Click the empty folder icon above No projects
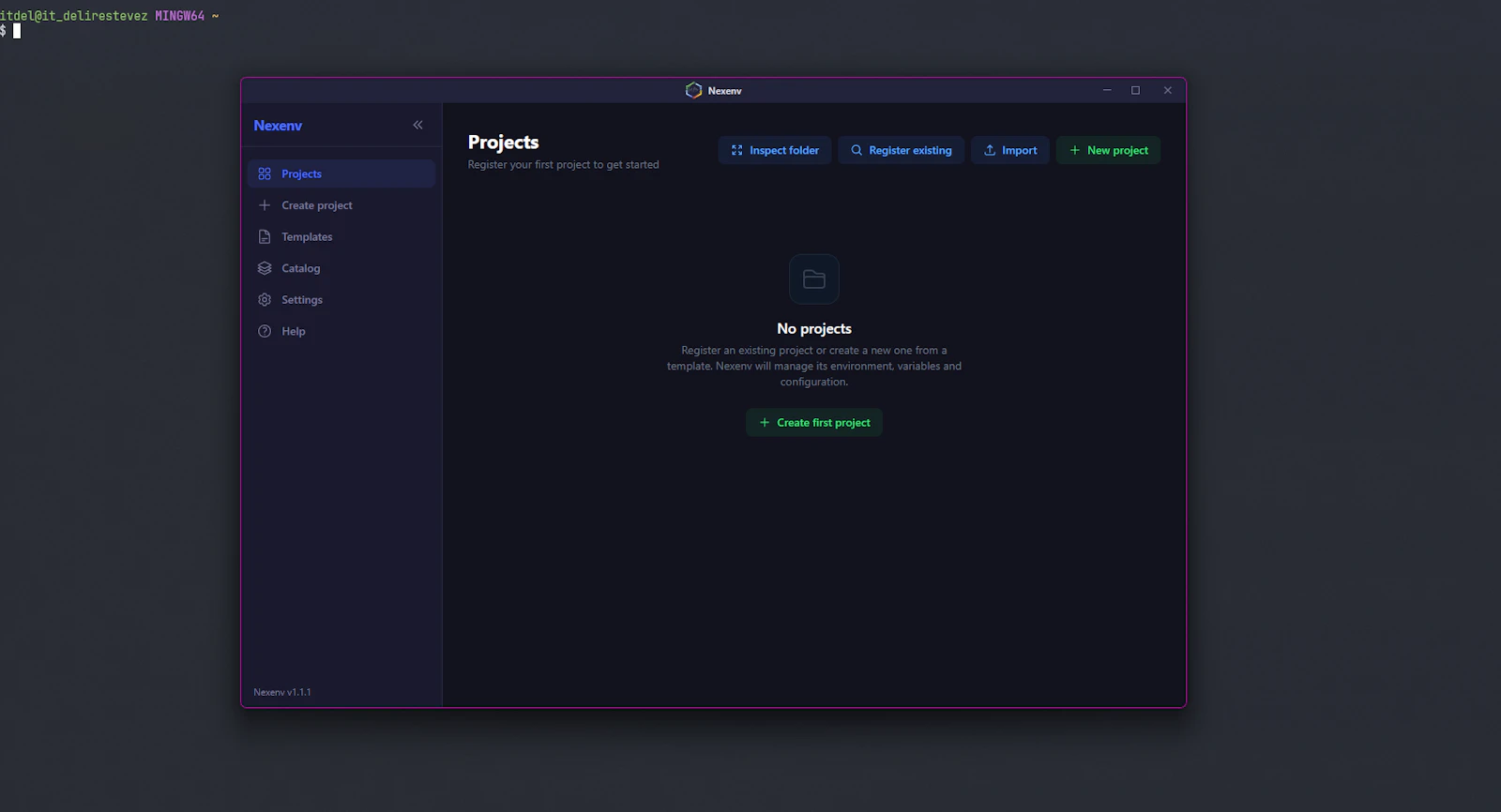The width and height of the screenshot is (1501, 812). click(814, 279)
